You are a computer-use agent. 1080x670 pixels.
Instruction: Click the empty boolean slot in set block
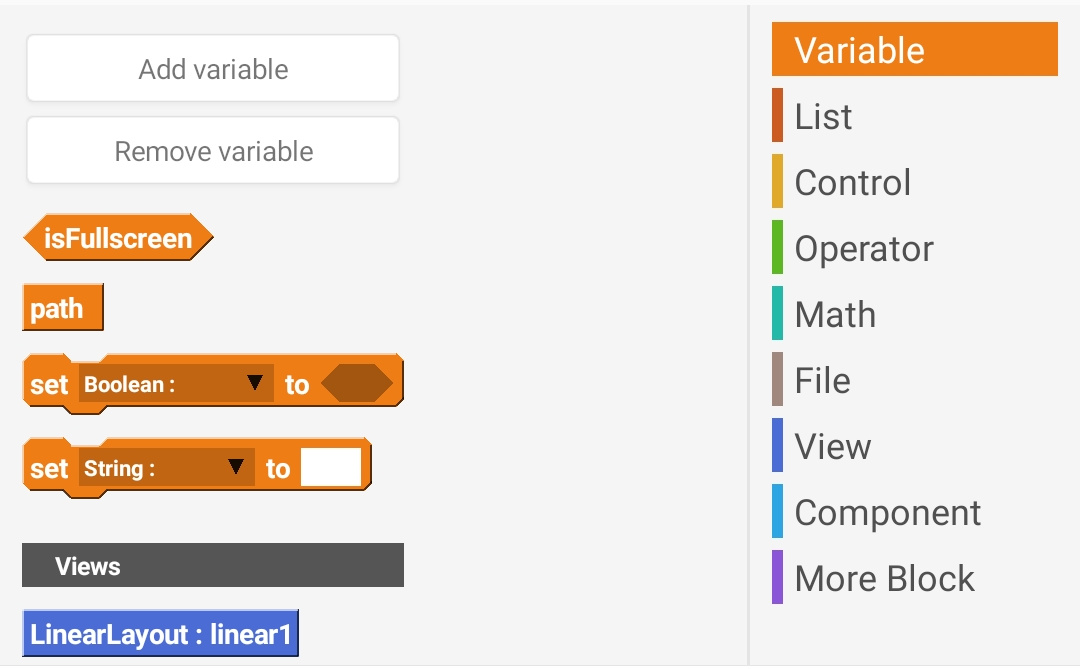(357, 384)
